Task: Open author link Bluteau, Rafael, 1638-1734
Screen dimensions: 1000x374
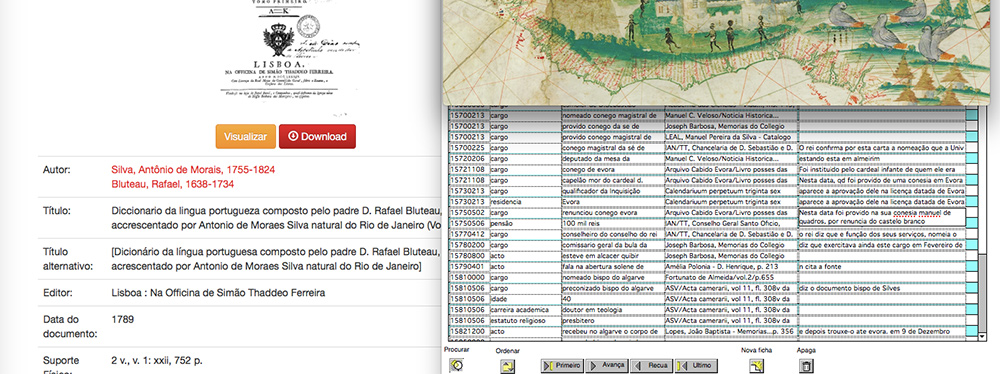Action: tap(172, 184)
